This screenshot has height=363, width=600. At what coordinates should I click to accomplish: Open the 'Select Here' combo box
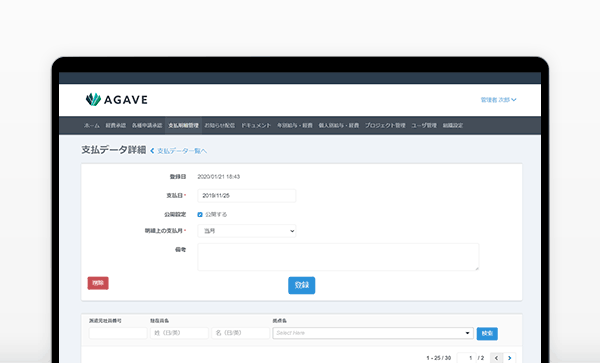coord(373,333)
